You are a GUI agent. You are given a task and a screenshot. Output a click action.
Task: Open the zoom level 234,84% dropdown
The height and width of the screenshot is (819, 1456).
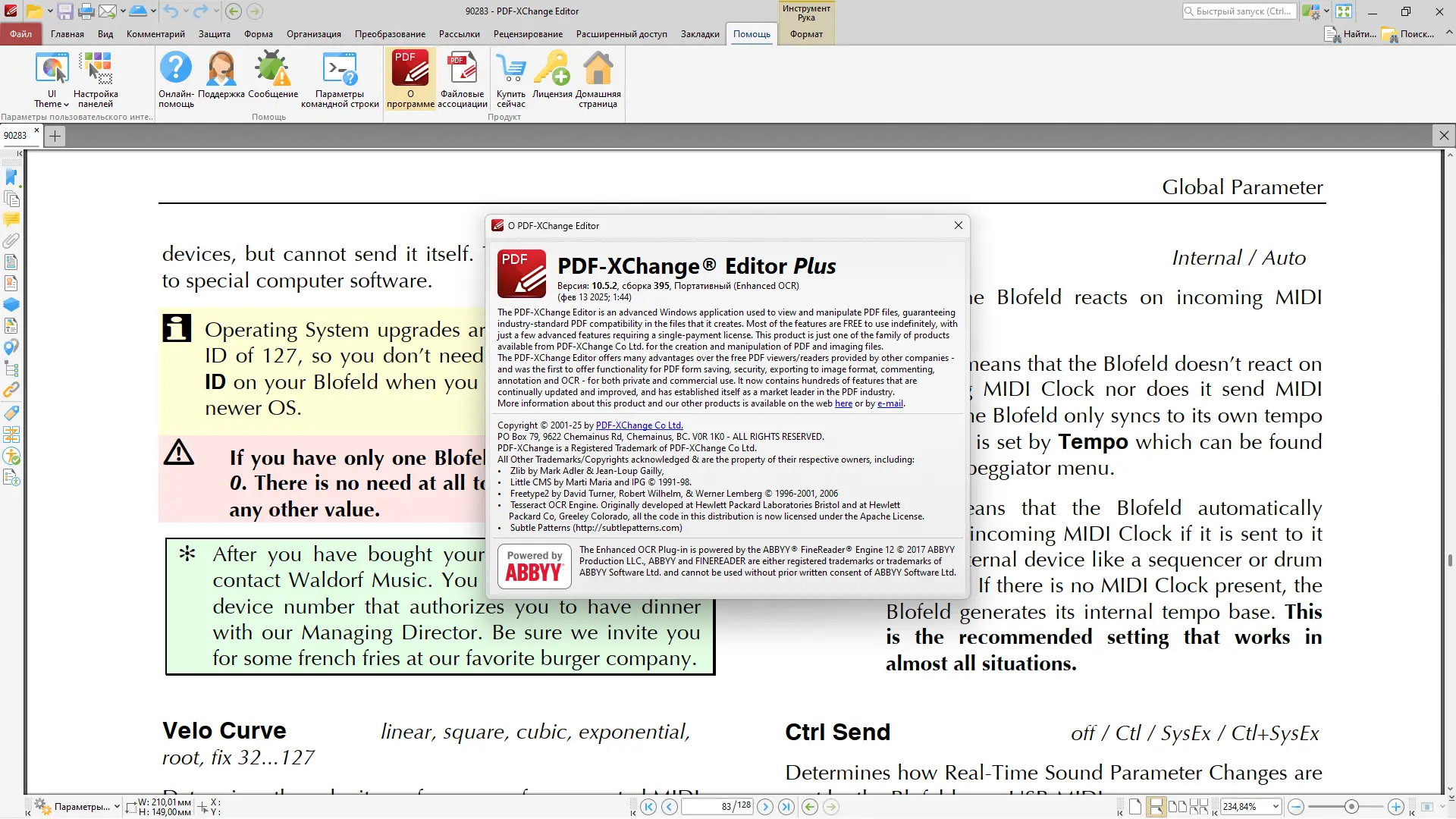(1276, 807)
